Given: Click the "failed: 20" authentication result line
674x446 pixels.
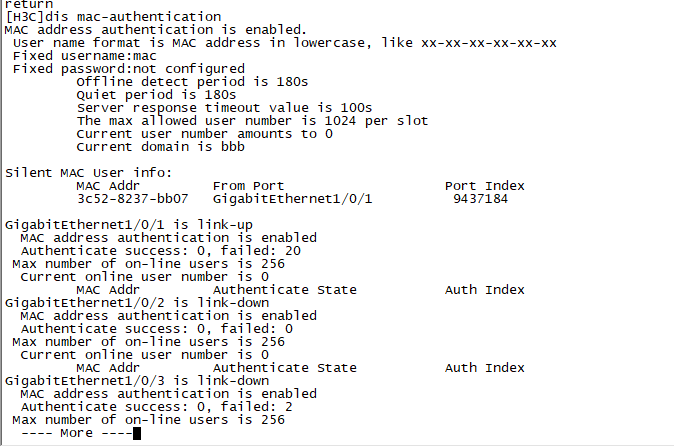Looking at the screenshot, I should (x=161, y=251).
